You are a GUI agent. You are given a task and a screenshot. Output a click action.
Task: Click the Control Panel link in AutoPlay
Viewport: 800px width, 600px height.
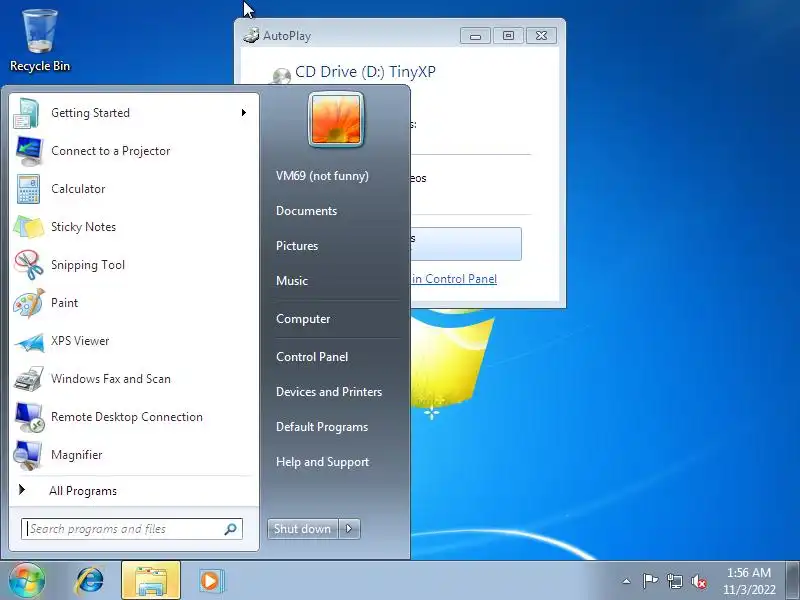[x=454, y=279]
